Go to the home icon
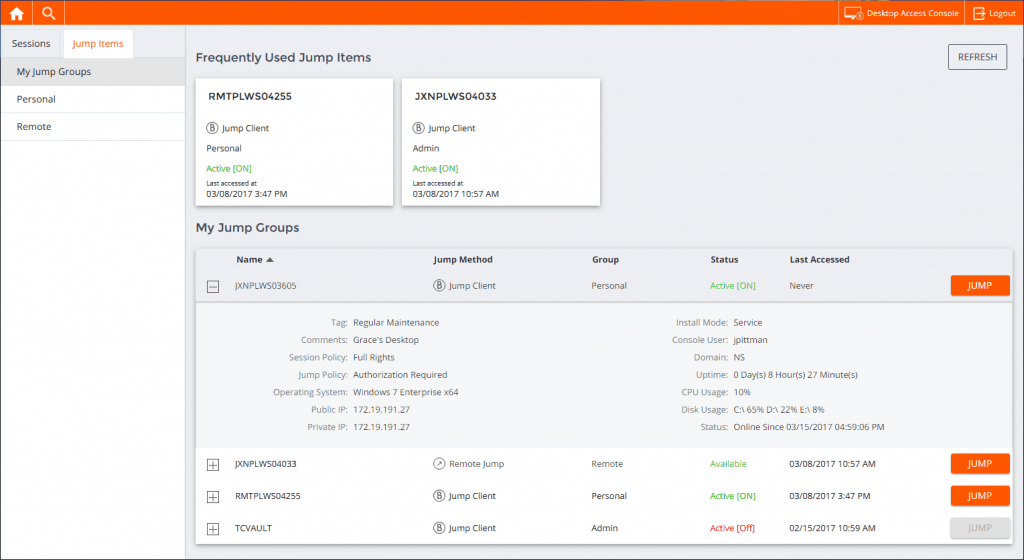This screenshot has width=1024, height=560. coord(16,13)
